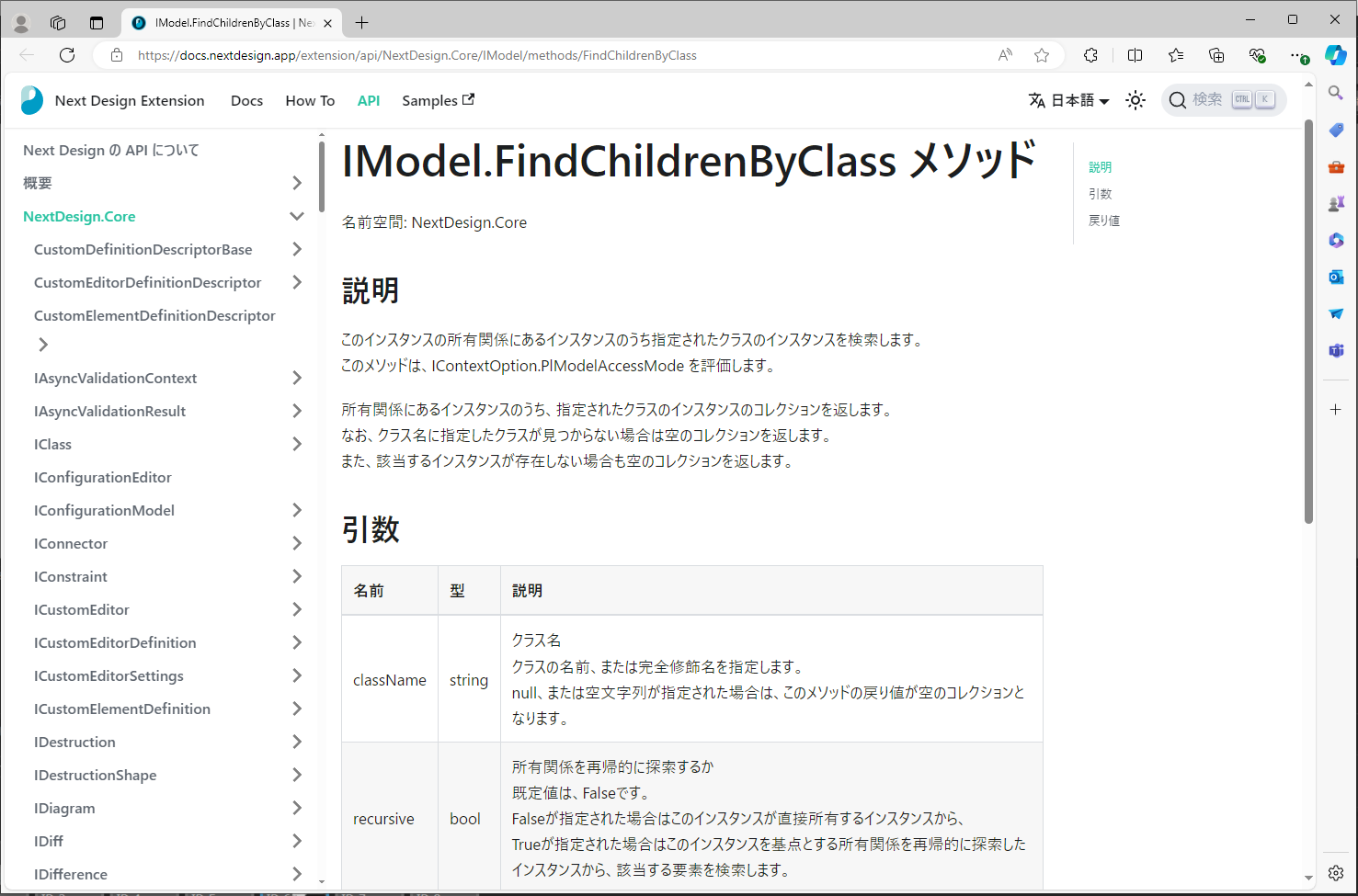Open the sidebar Teams icon
Image resolution: width=1358 pixels, height=896 pixels.
tap(1336, 350)
